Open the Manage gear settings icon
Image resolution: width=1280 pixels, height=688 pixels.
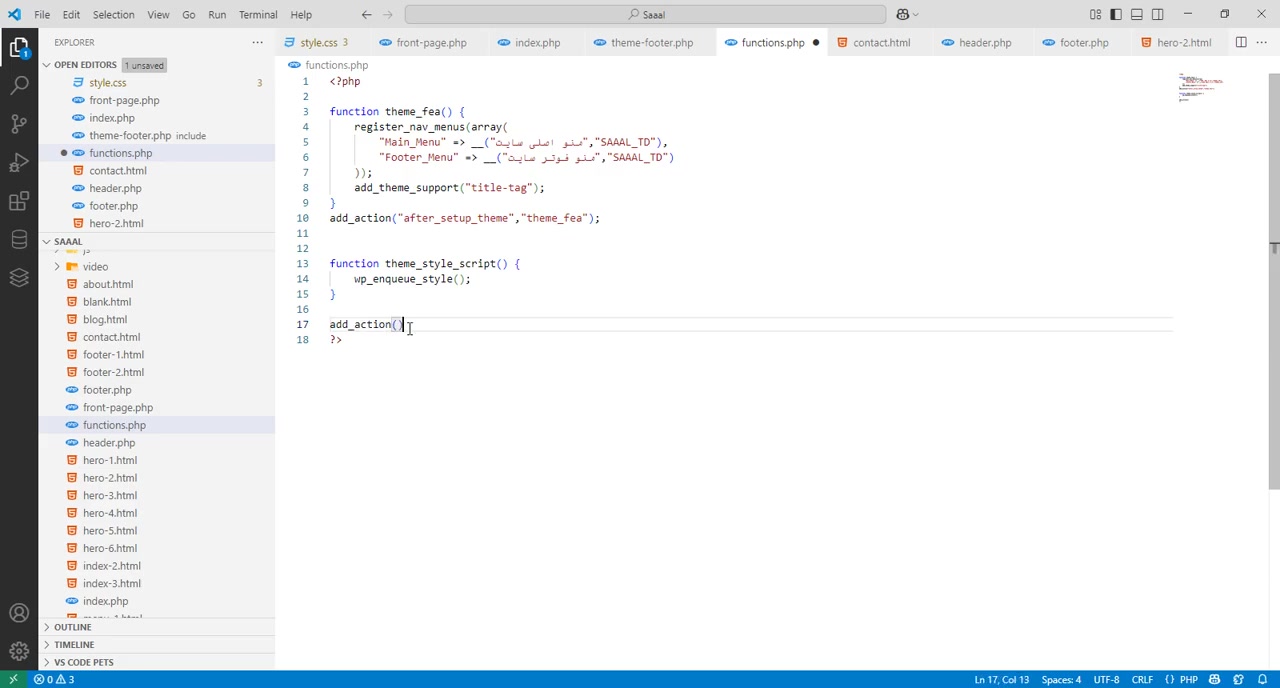19,651
